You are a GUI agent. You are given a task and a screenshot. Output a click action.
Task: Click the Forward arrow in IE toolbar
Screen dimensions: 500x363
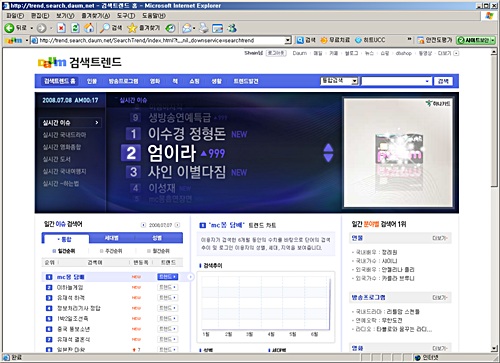pos(41,28)
